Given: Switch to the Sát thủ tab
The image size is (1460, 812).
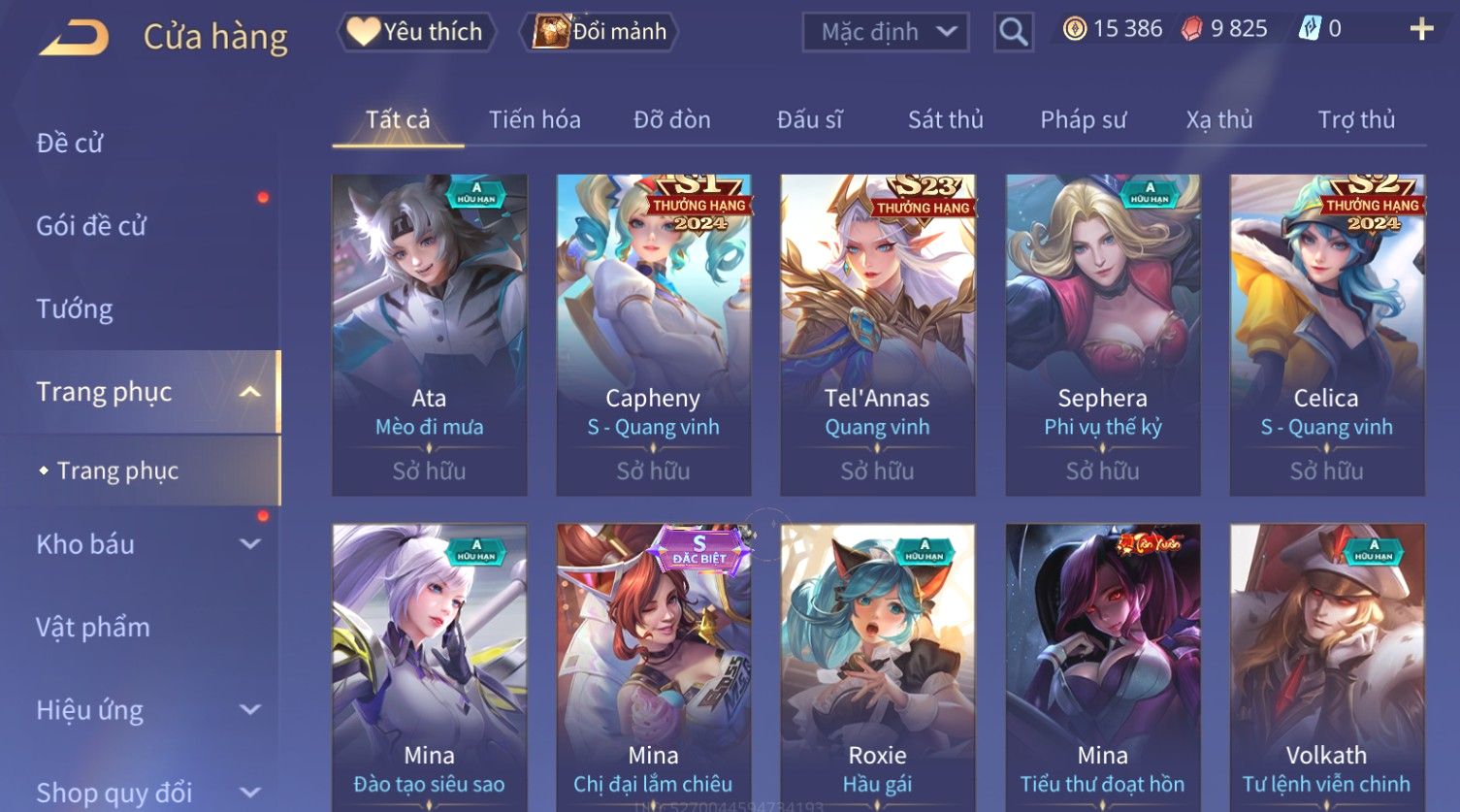Looking at the screenshot, I should point(945,120).
